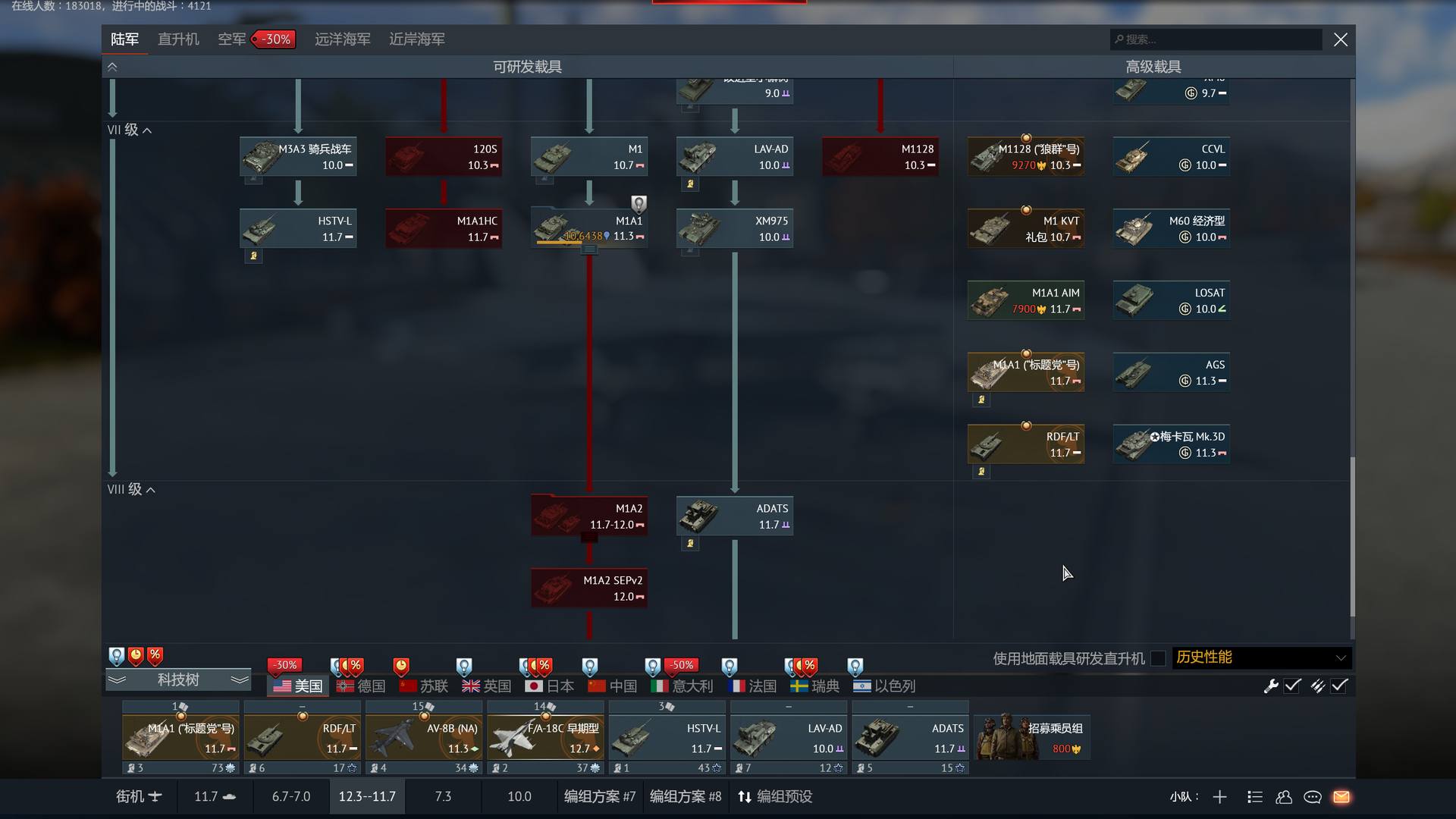Toggle the auto-repair wrench checkbox
Image resolution: width=1456 pixels, height=819 pixels.
click(1293, 686)
